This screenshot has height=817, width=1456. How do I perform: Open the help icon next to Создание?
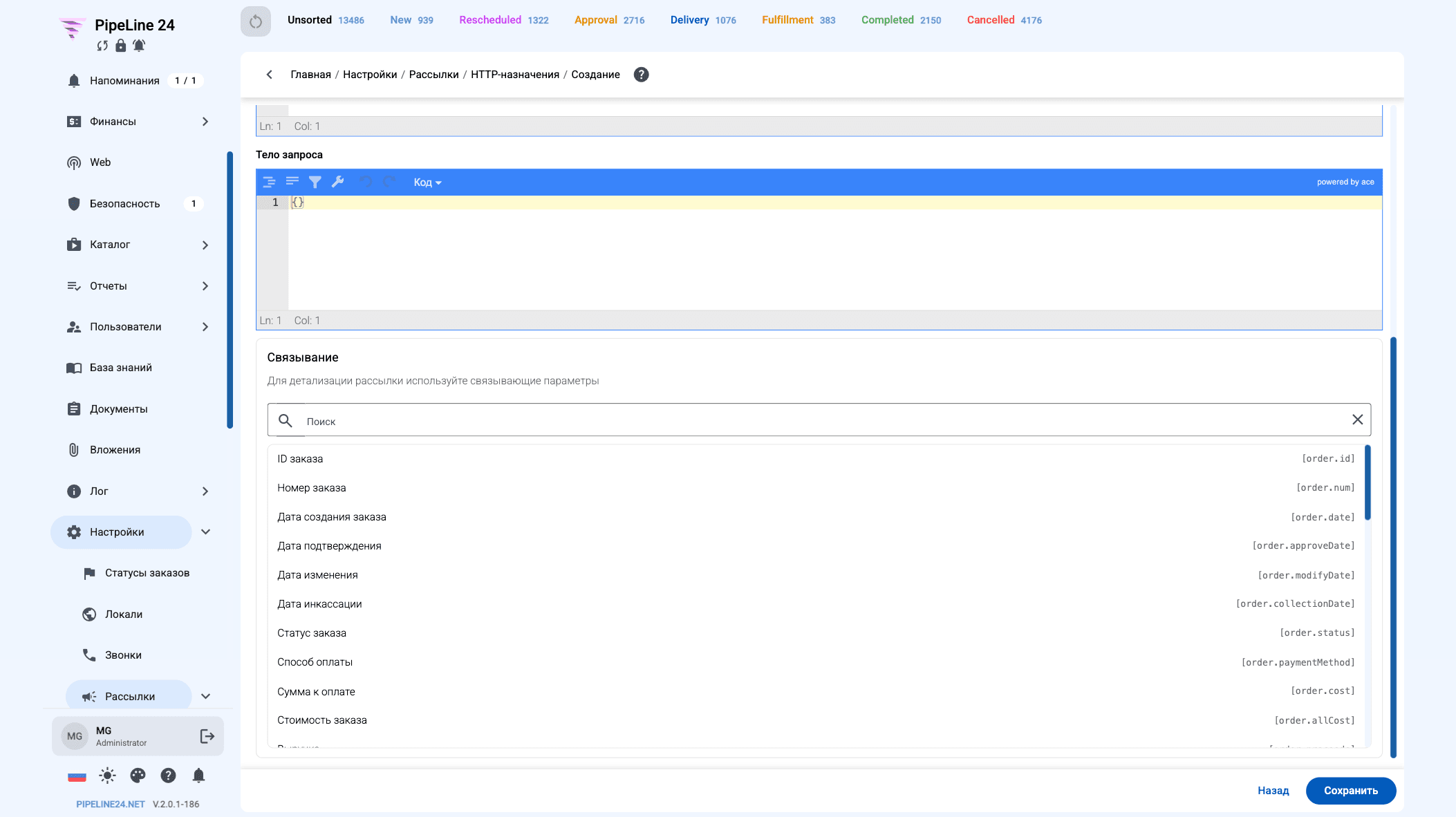pyautogui.click(x=642, y=75)
